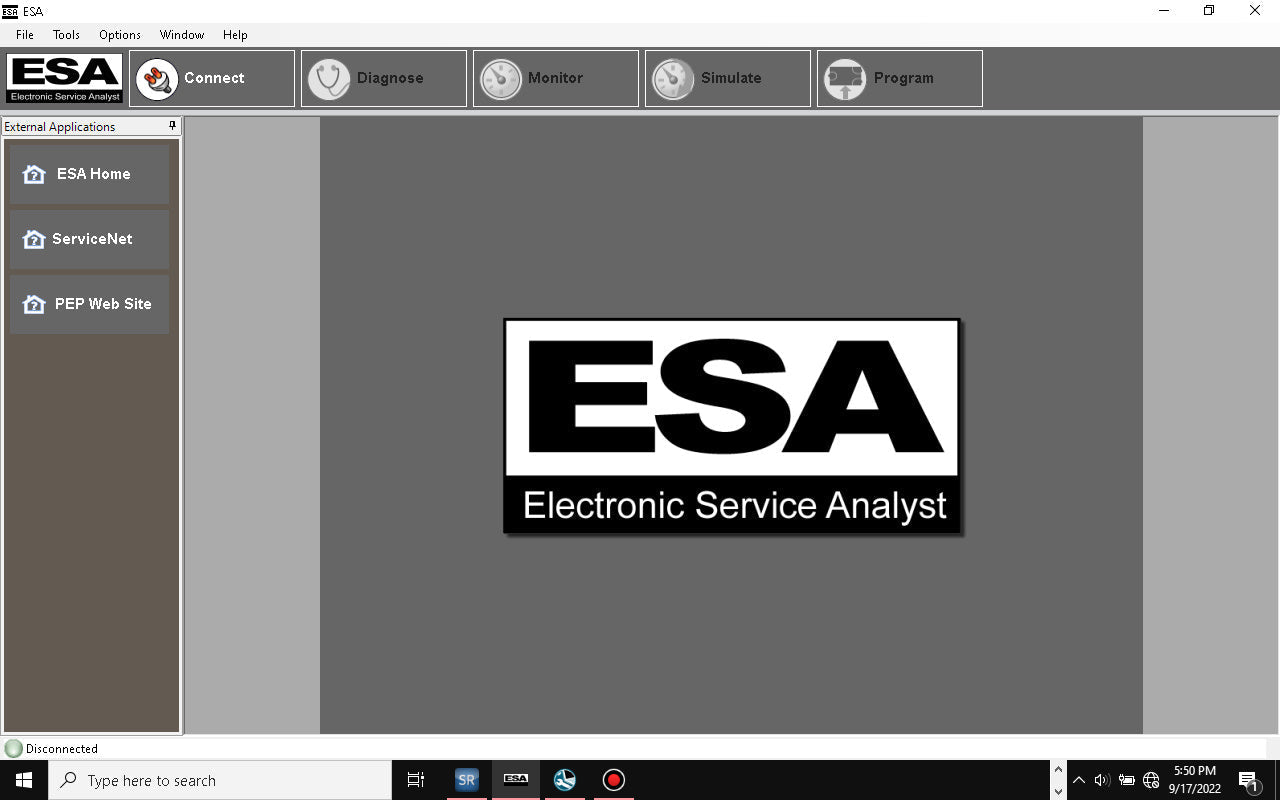Click the red record taskbar icon
This screenshot has width=1280, height=800.
613,780
